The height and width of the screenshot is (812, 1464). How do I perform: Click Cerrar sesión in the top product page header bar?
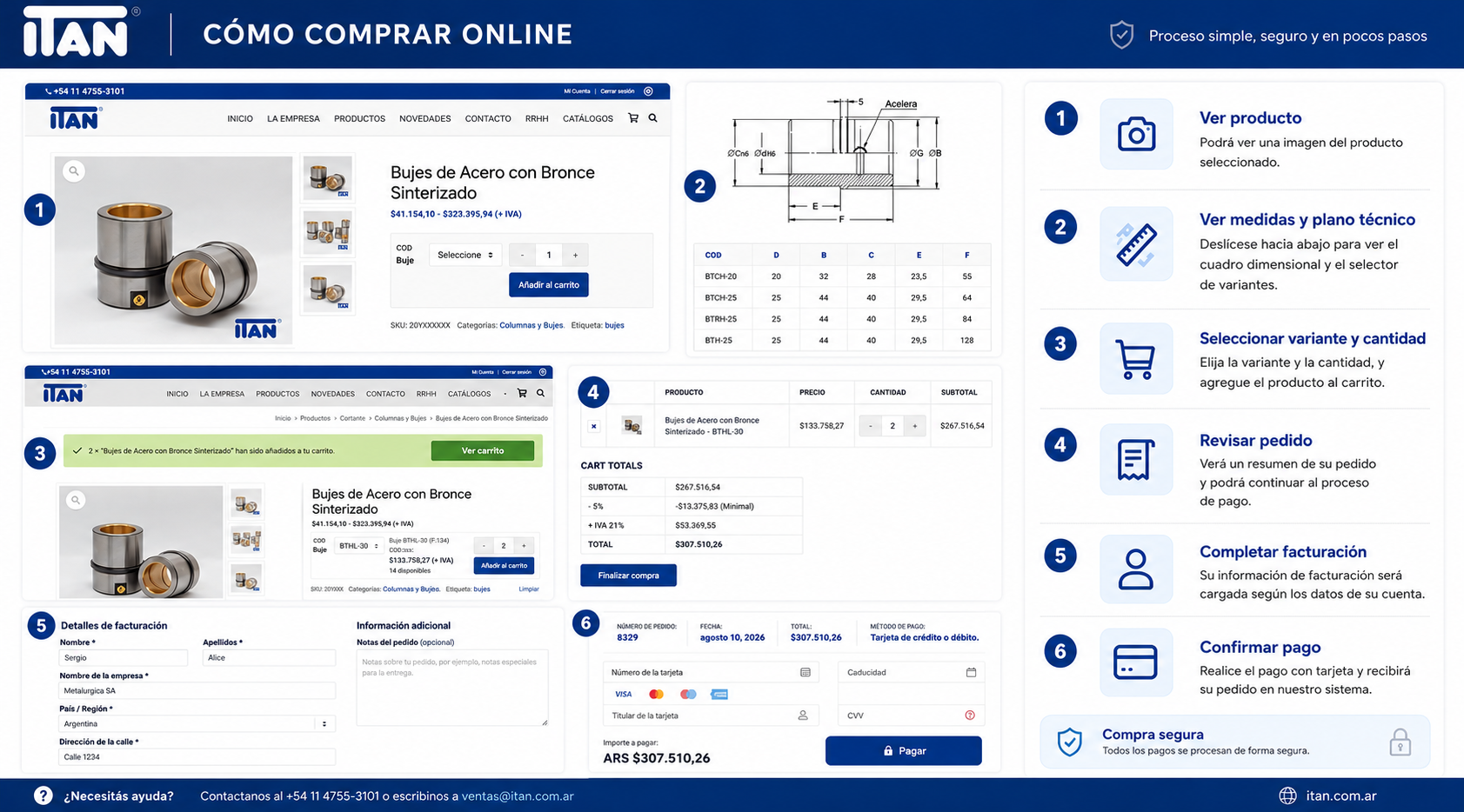tap(618, 91)
